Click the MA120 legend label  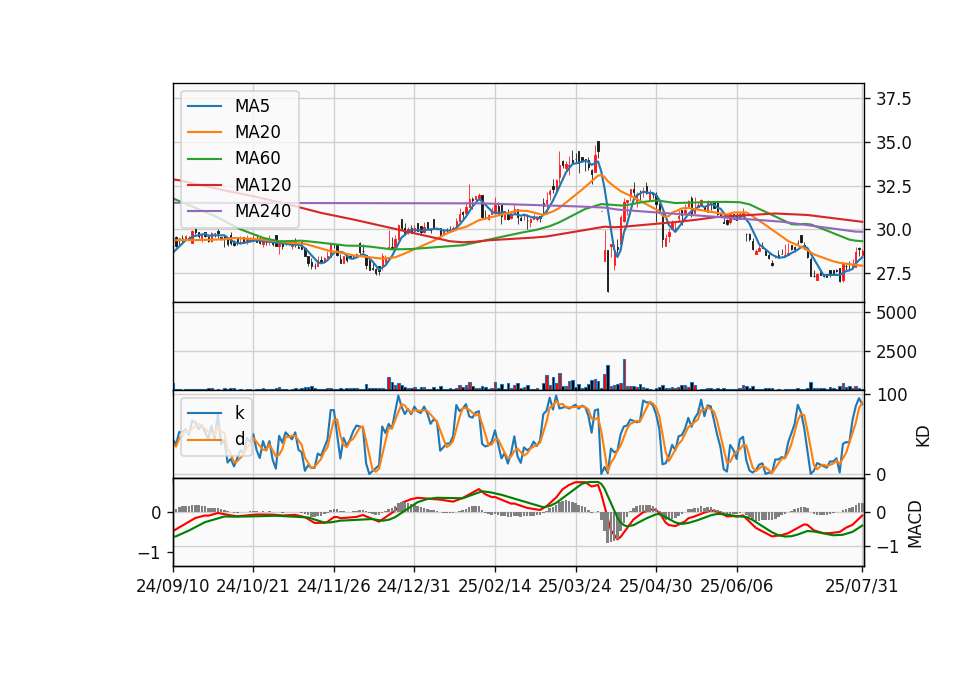point(263,185)
